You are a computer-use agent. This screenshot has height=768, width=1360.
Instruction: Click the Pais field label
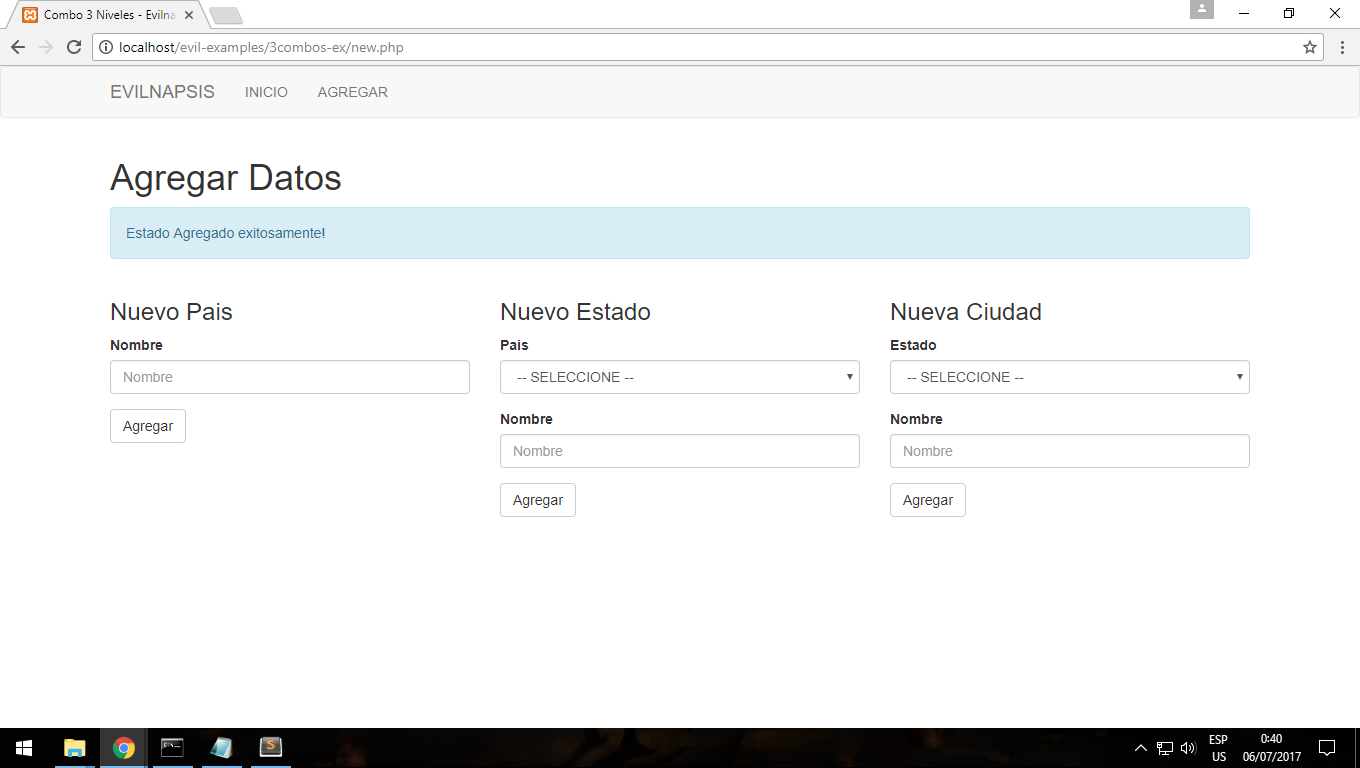(x=514, y=345)
